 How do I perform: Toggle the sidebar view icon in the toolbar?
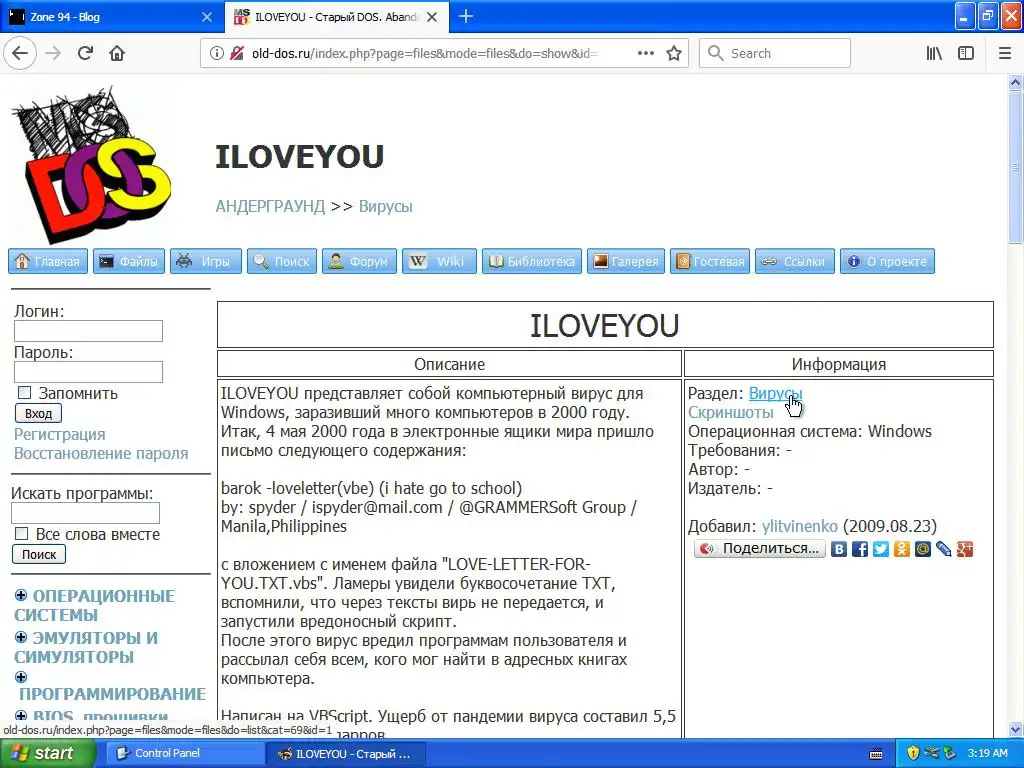[x=966, y=54]
